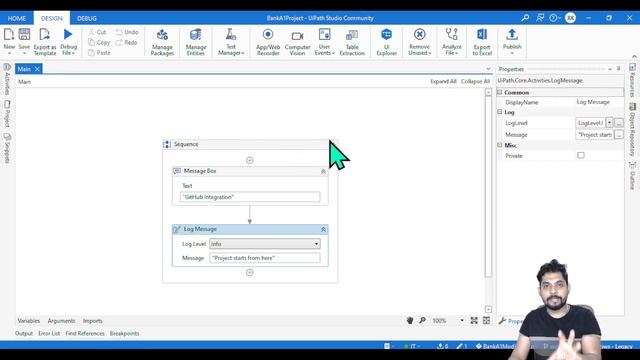Click Paste in clipboard group
This screenshot has height=360, width=640.
pyautogui.click(x=99, y=53)
